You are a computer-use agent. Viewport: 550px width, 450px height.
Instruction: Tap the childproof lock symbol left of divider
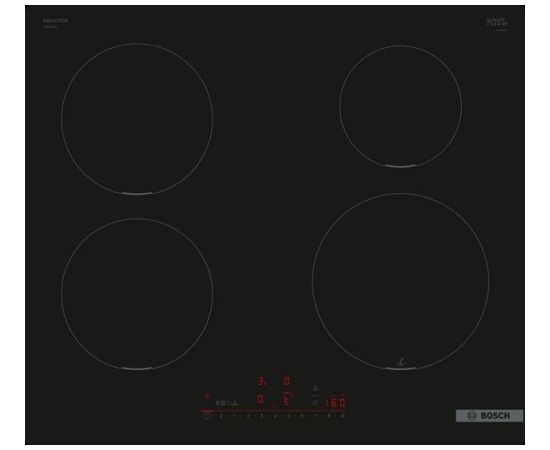221,403
